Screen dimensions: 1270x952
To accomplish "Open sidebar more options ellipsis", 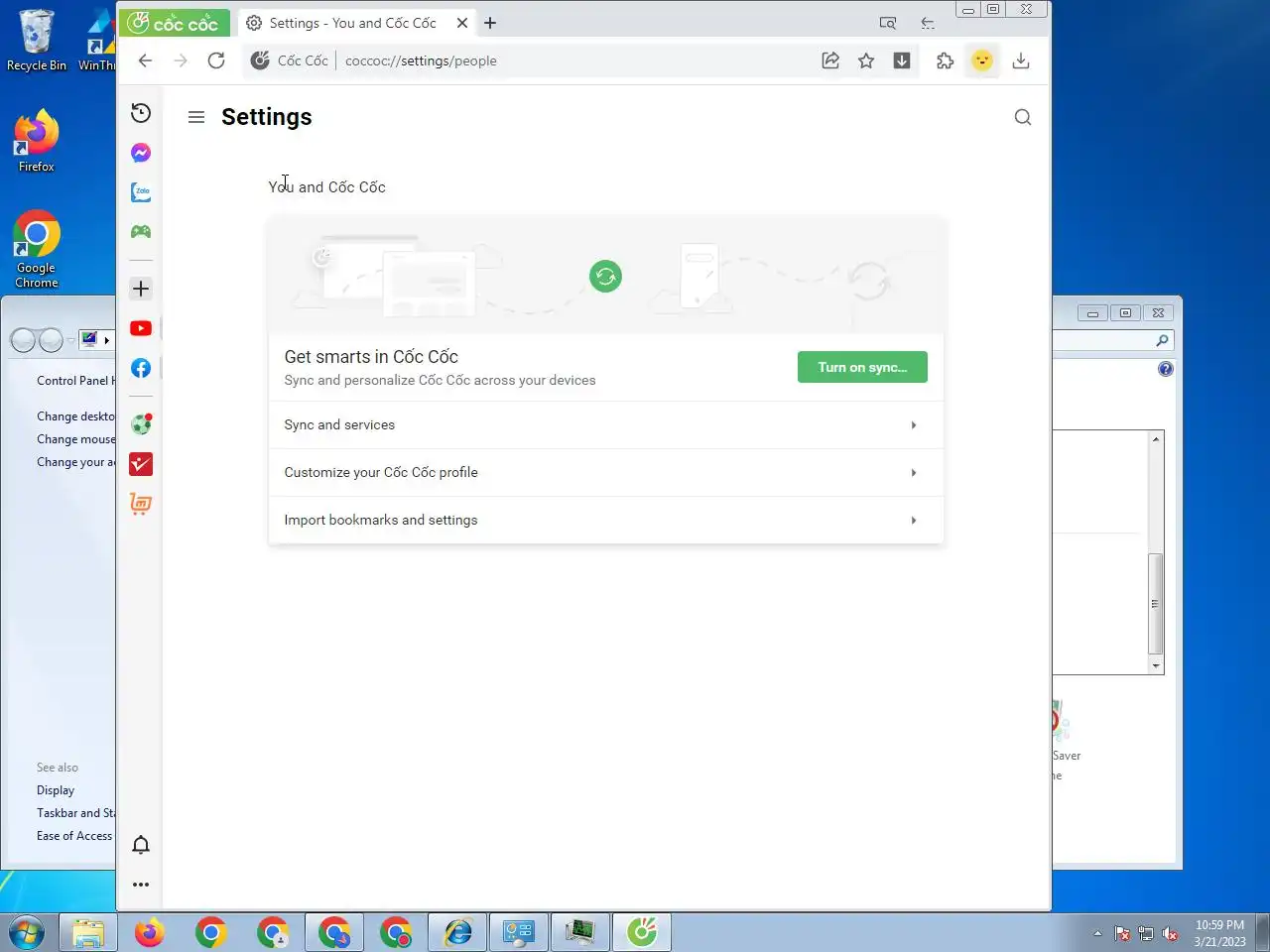I will [x=141, y=885].
